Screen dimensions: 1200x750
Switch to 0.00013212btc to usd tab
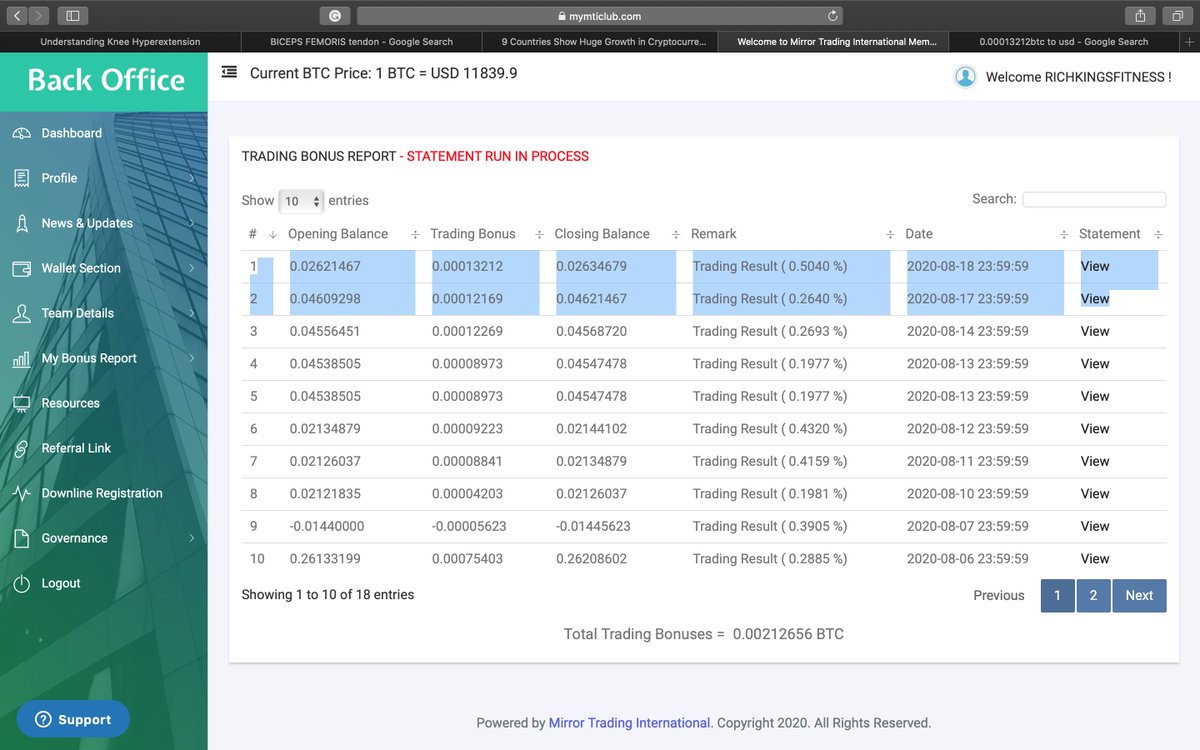[1064, 42]
